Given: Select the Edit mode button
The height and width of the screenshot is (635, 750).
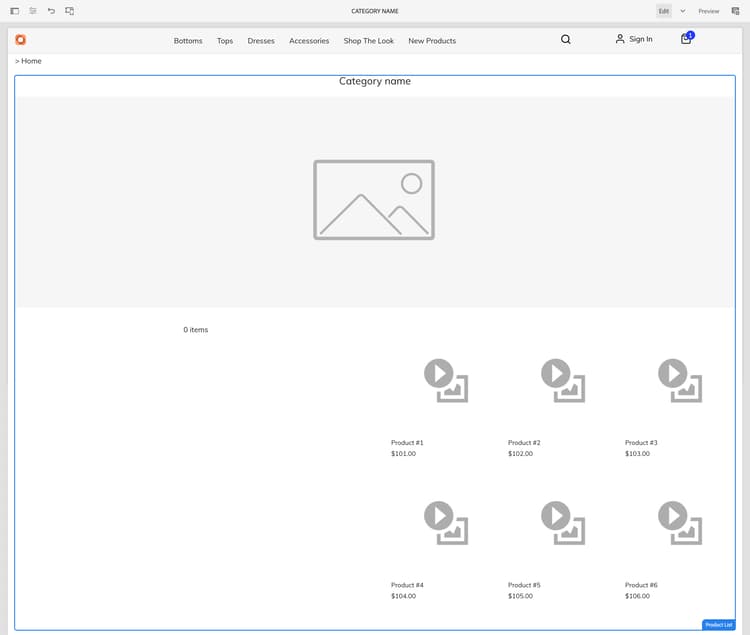Looking at the screenshot, I should click(x=663, y=11).
